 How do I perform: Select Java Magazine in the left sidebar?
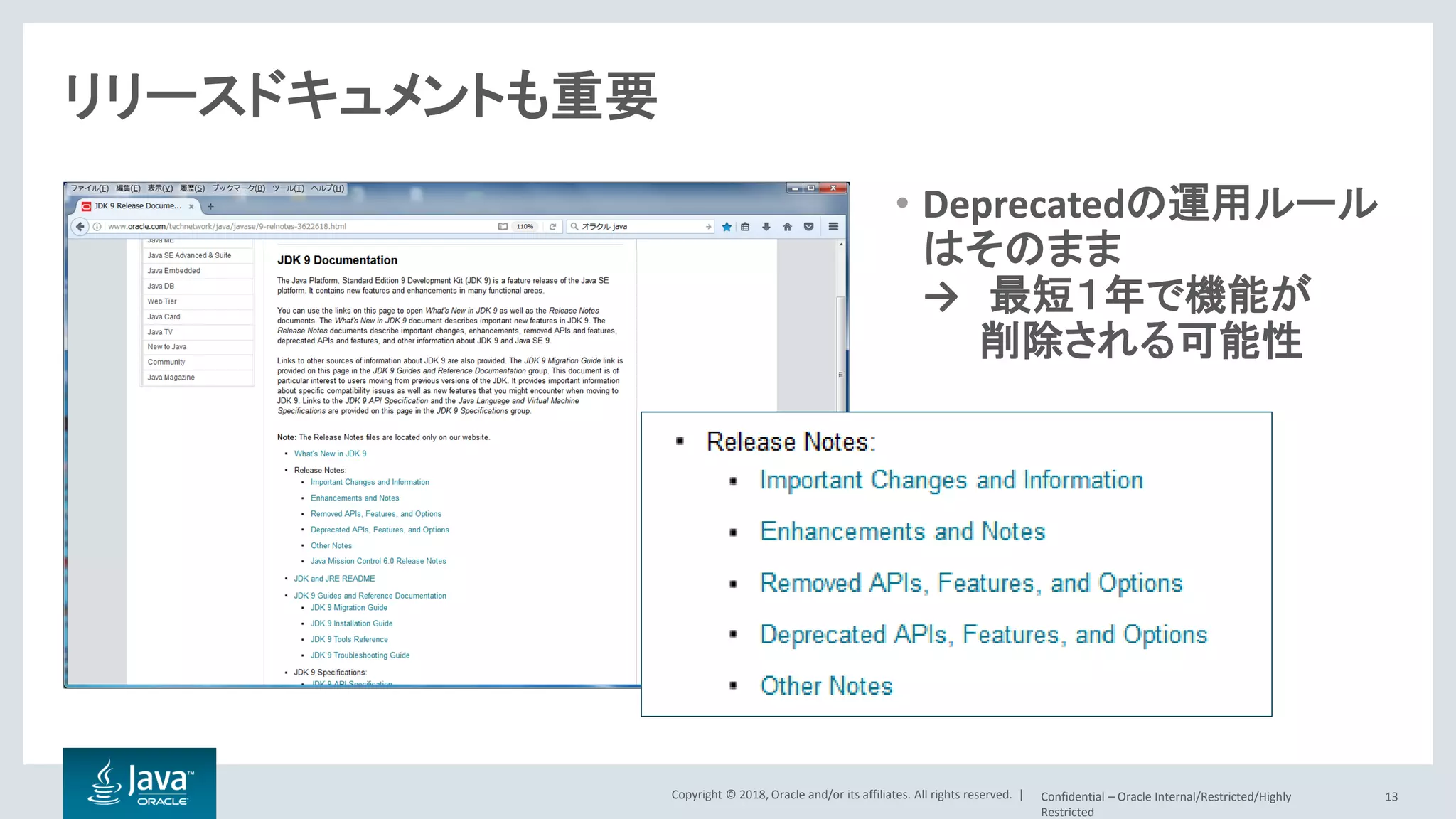(x=171, y=378)
